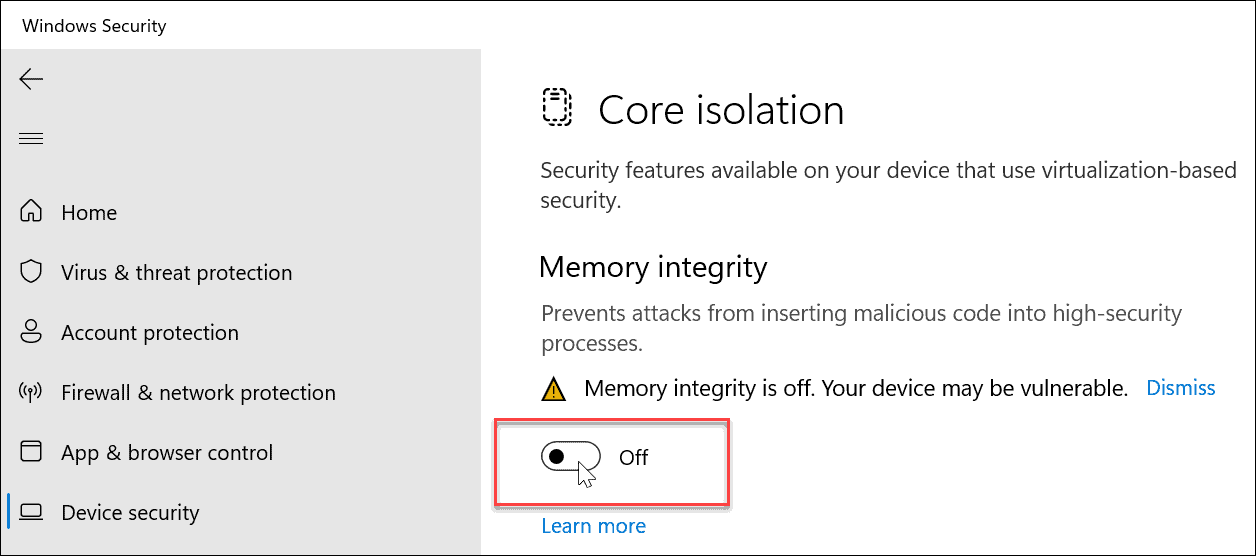Open Account protection label in sidebar

(x=150, y=333)
